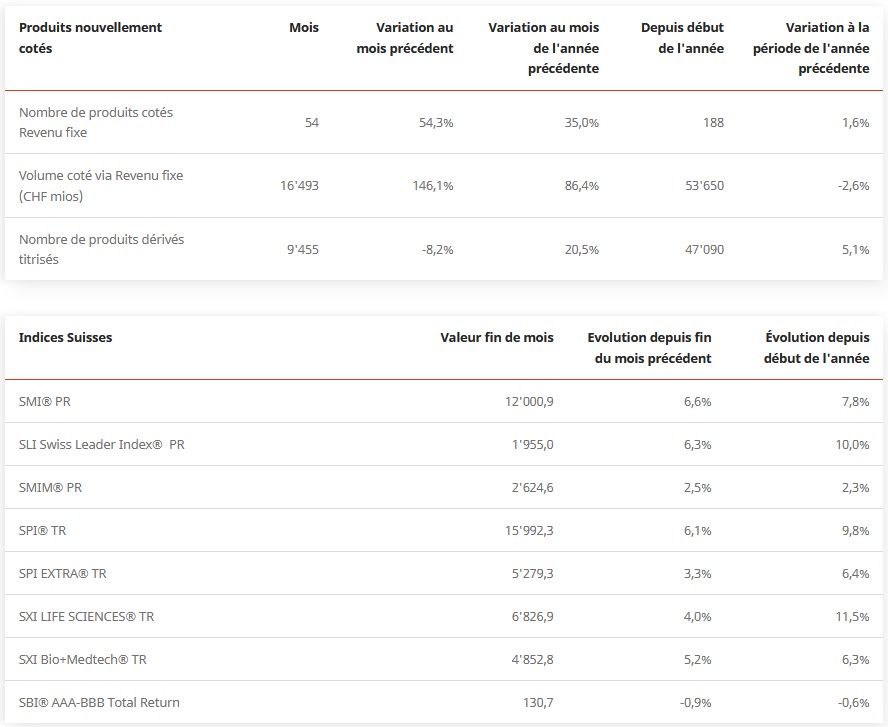This screenshot has height=727, width=888.
Task: Open the 'SLI Swiss Leader Index® PR' row
Action: pos(101,444)
